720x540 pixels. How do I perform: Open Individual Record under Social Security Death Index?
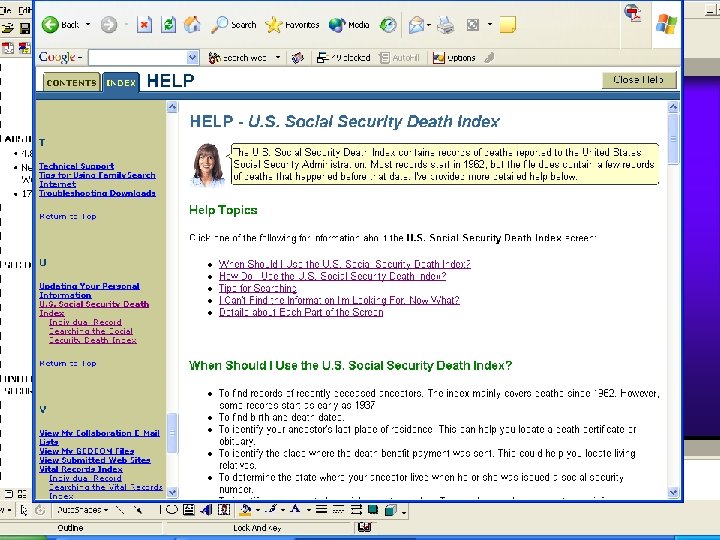point(85,322)
